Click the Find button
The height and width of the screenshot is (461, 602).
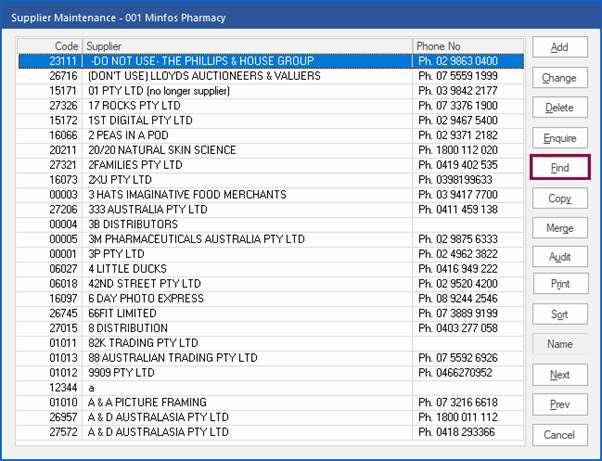560,167
